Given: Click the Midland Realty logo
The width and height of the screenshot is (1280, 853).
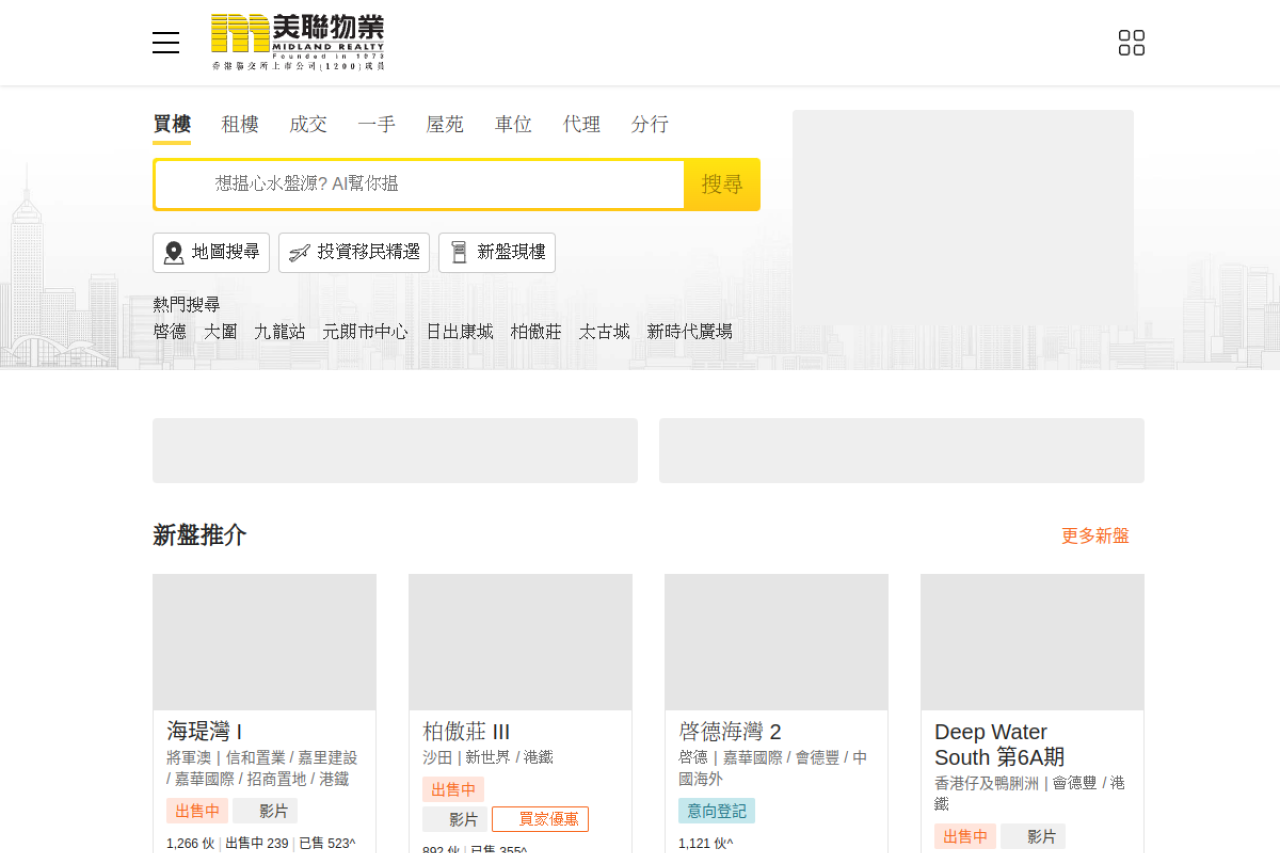Looking at the screenshot, I should [298, 42].
